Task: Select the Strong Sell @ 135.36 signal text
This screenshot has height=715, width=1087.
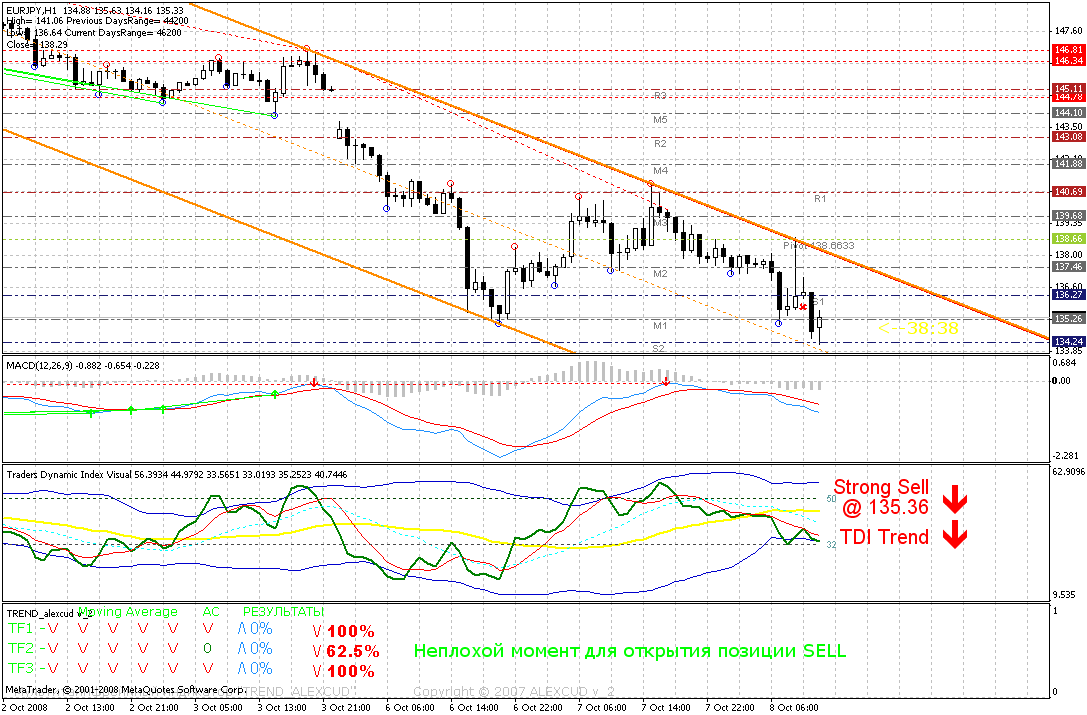Action: tap(882, 497)
